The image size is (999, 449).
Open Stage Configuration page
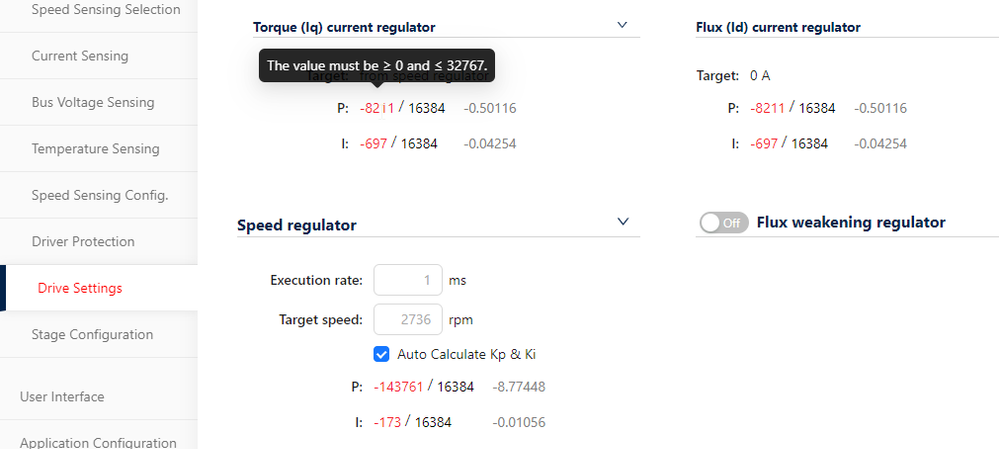click(92, 335)
